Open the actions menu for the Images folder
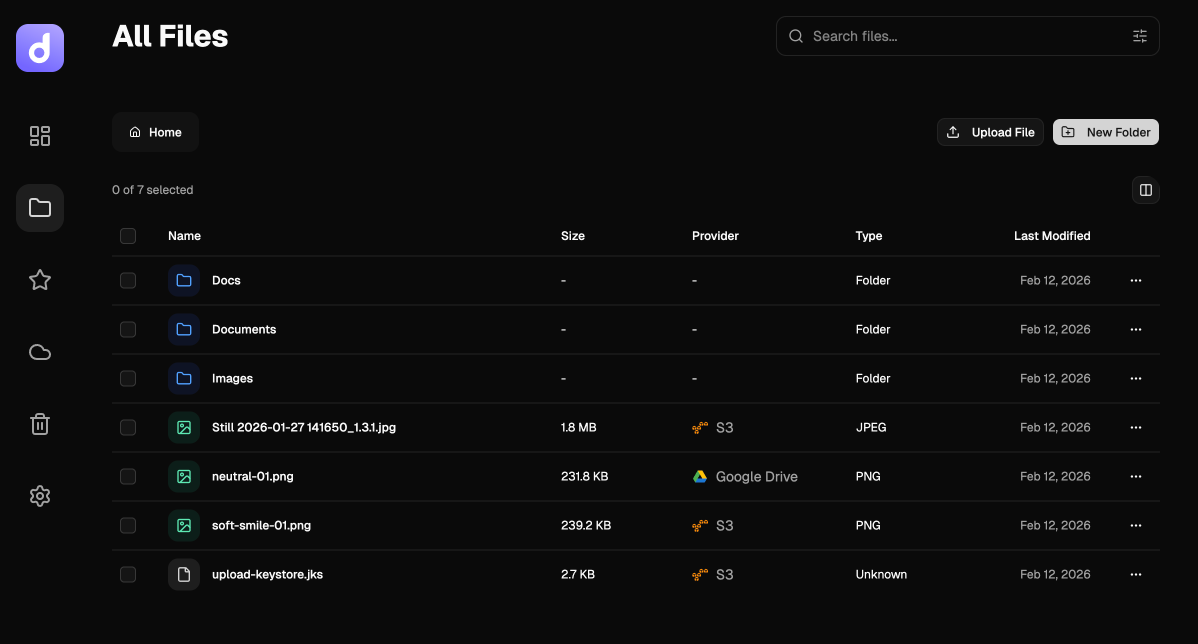 tap(1136, 378)
